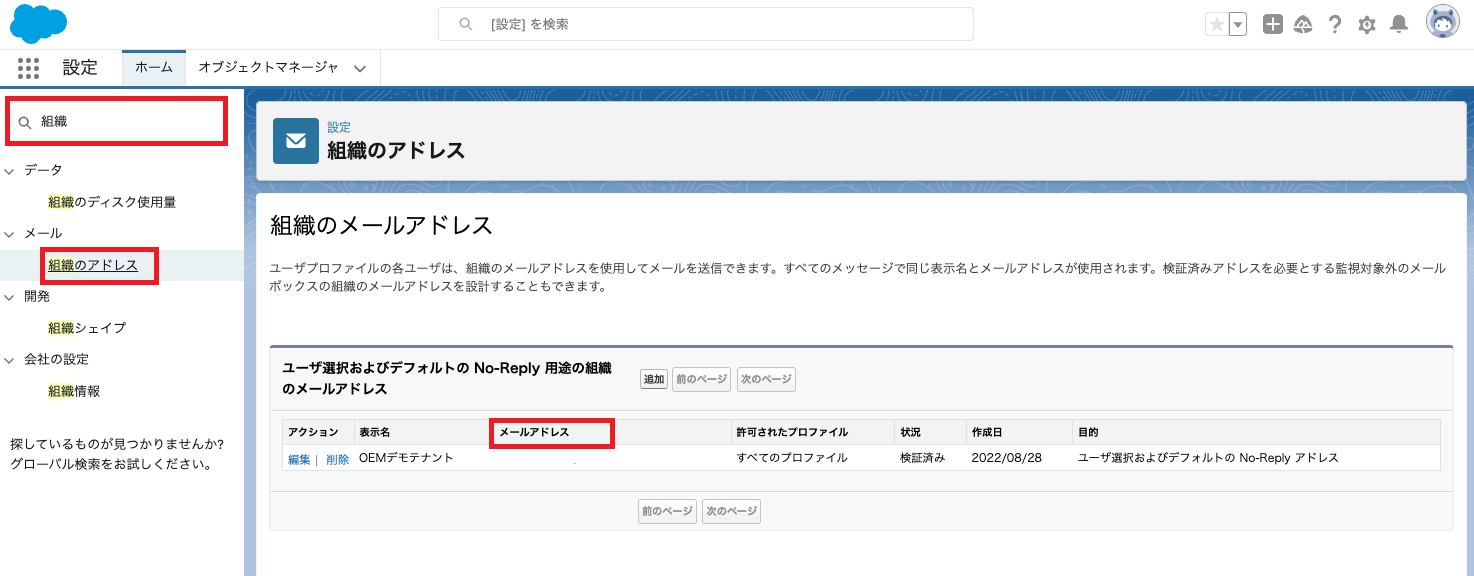Open the Trailhead guidance icon
This screenshot has width=1474, height=576.
point(1303,25)
